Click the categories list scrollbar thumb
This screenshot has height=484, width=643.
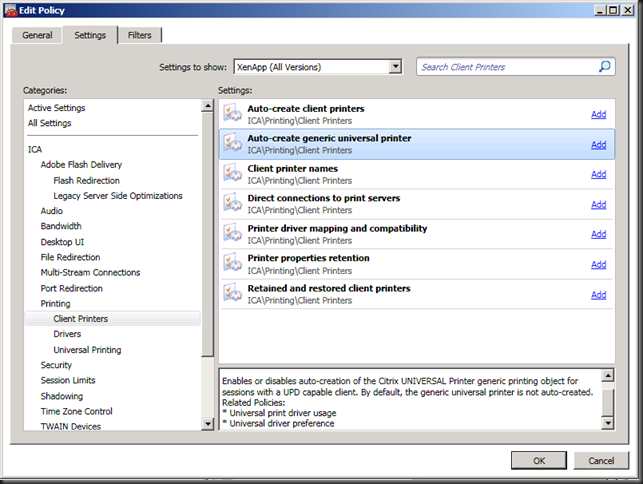[208, 234]
